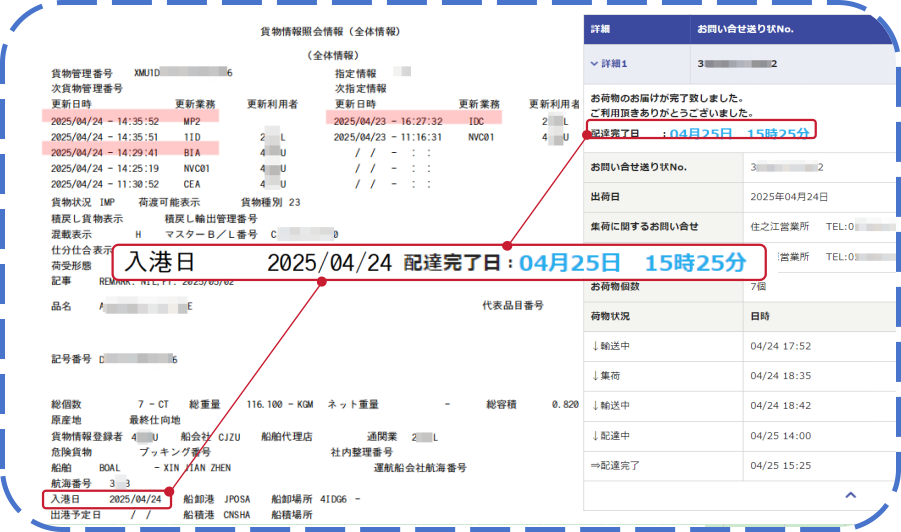The image size is (901, 532).
Task: Select the 詳細 column header
Action: point(602,27)
